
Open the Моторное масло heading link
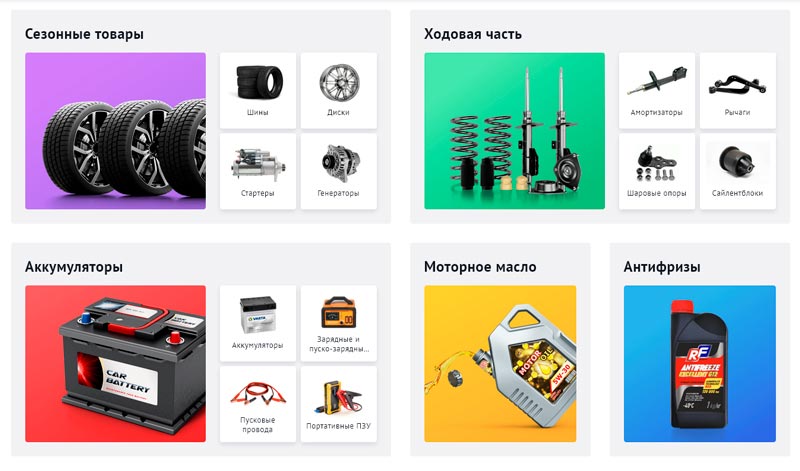[x=480, y=267]
